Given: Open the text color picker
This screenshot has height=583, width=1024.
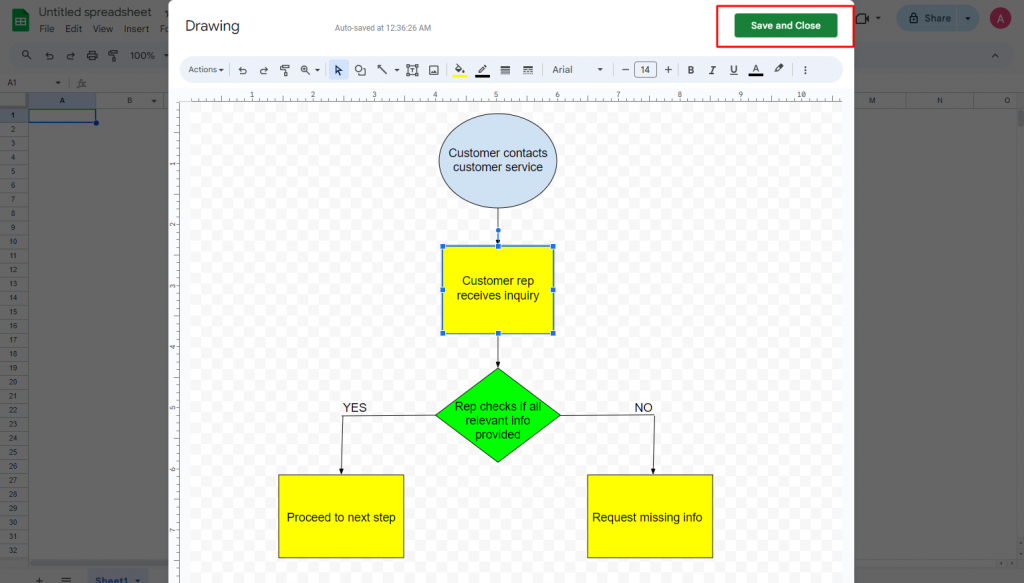Looking at the screenshot, I should pyautogui.click(x=756, y=70).
